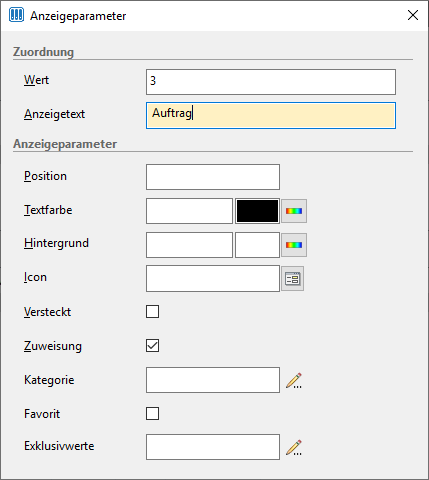Tick the Favorit checkbox

152,414
